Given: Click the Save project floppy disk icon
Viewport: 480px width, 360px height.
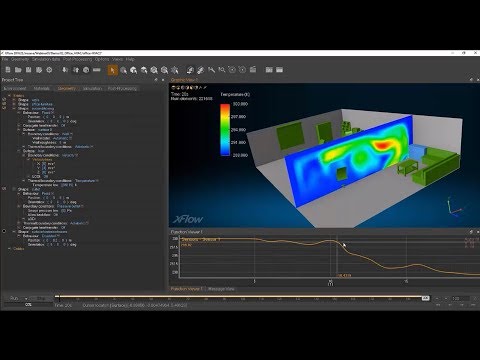Looking at the screenshot, I should [x=29, y=70].
